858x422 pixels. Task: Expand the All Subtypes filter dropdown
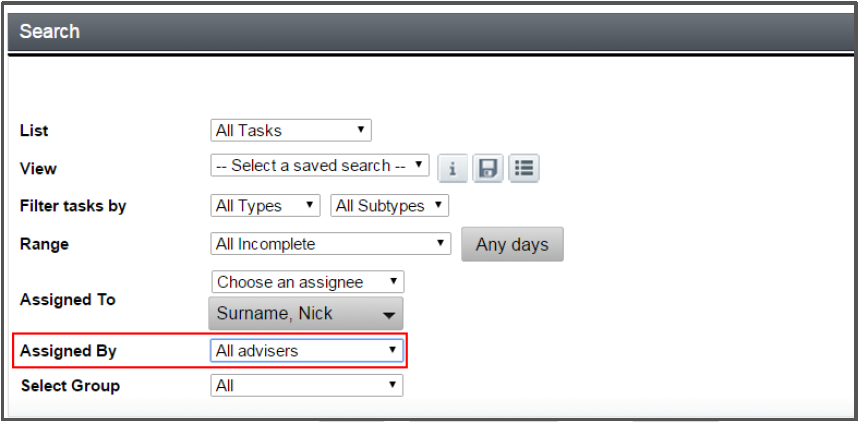pyautogui.click(x=389, y=206)
